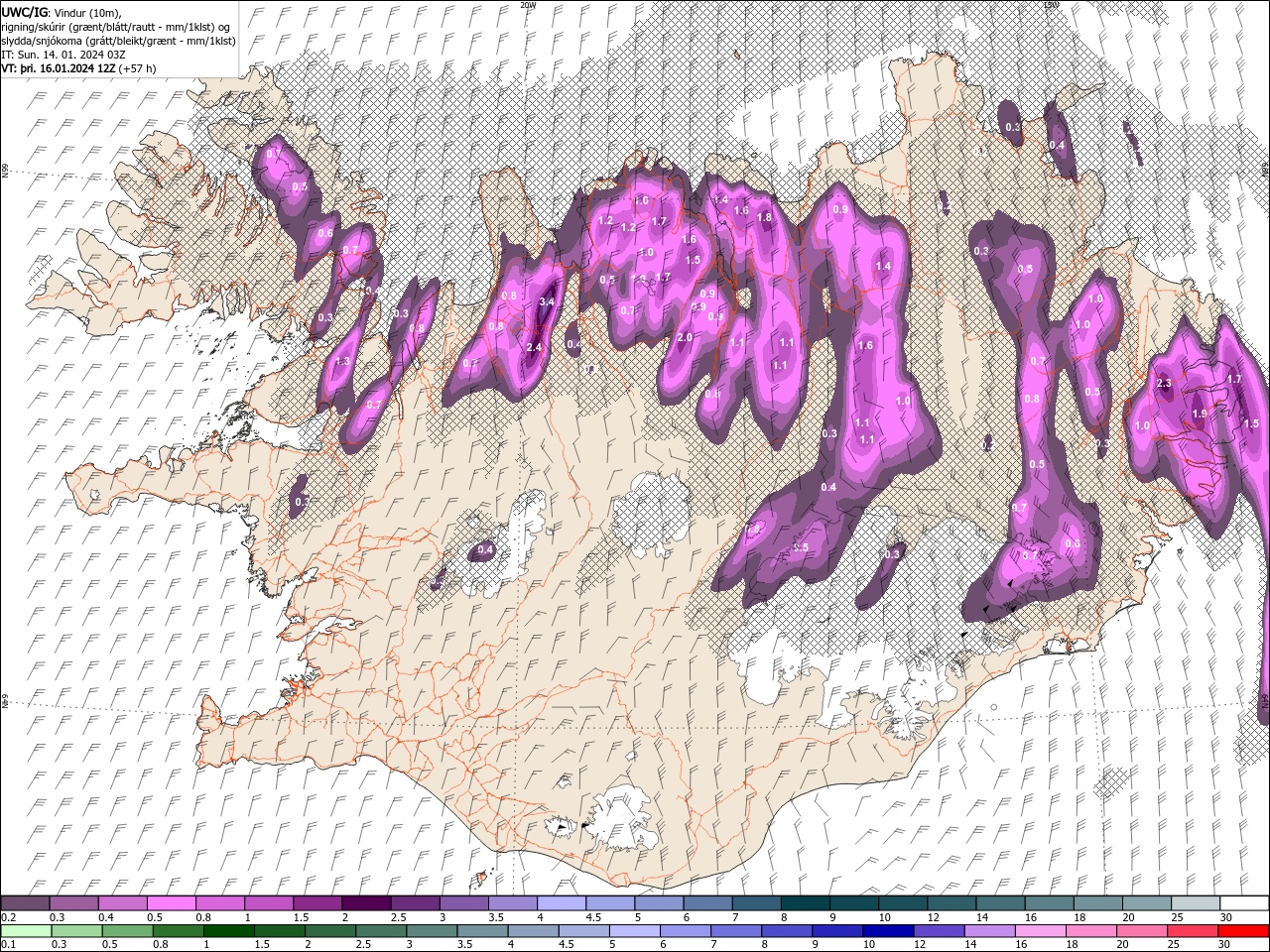The width and height of the screenshot is (1270, 952).
Task: Click pale green 0.1–0.3 swatch, lower legend row
Action: pyautogui.click(x=26, y=931)
